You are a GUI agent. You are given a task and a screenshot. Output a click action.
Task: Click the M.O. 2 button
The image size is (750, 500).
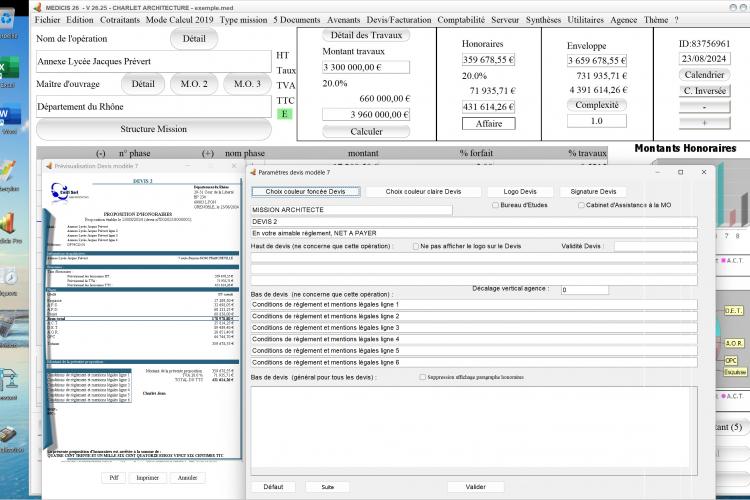pos(194,84)
